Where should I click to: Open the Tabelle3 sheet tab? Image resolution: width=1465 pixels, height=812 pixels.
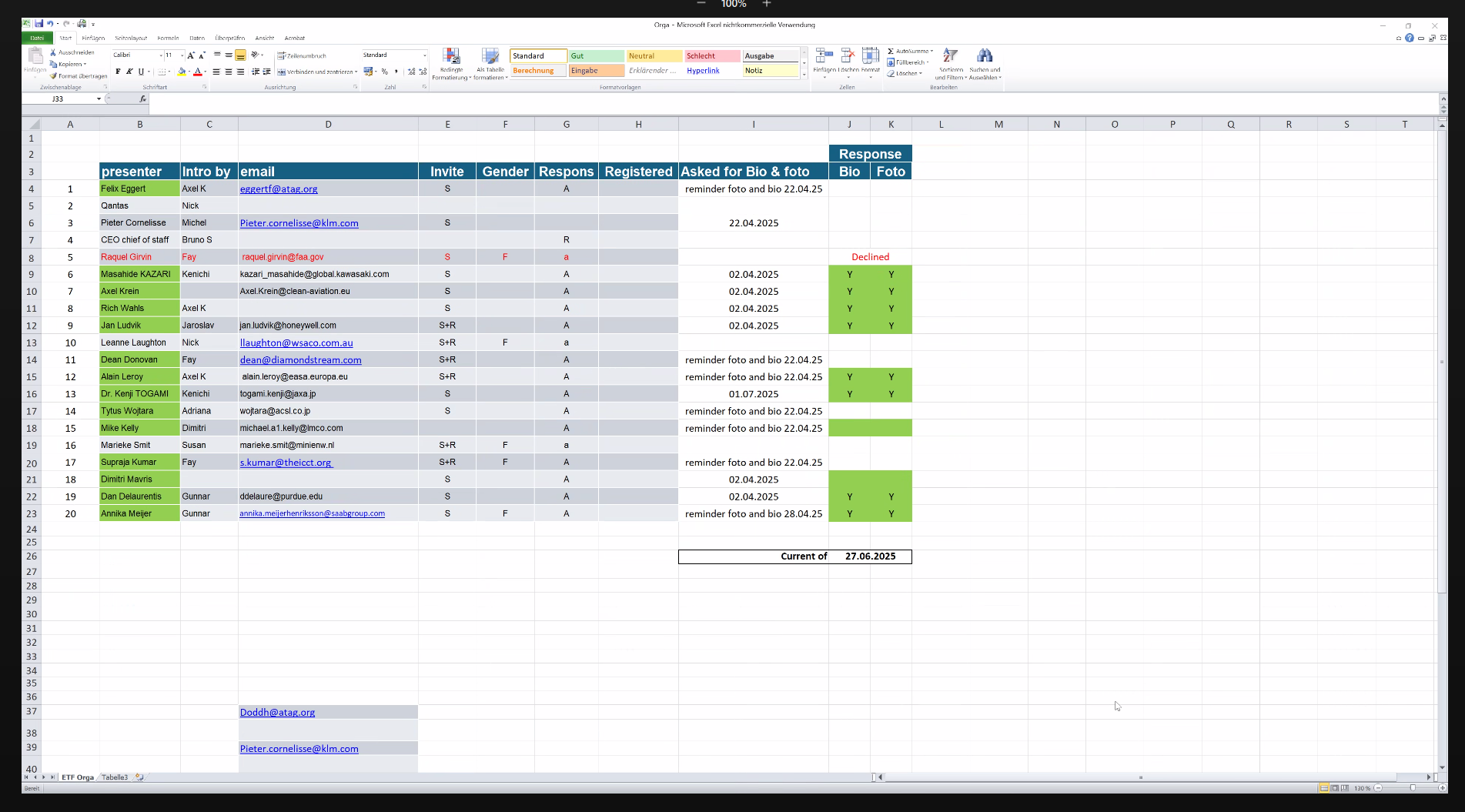point(115,777)
